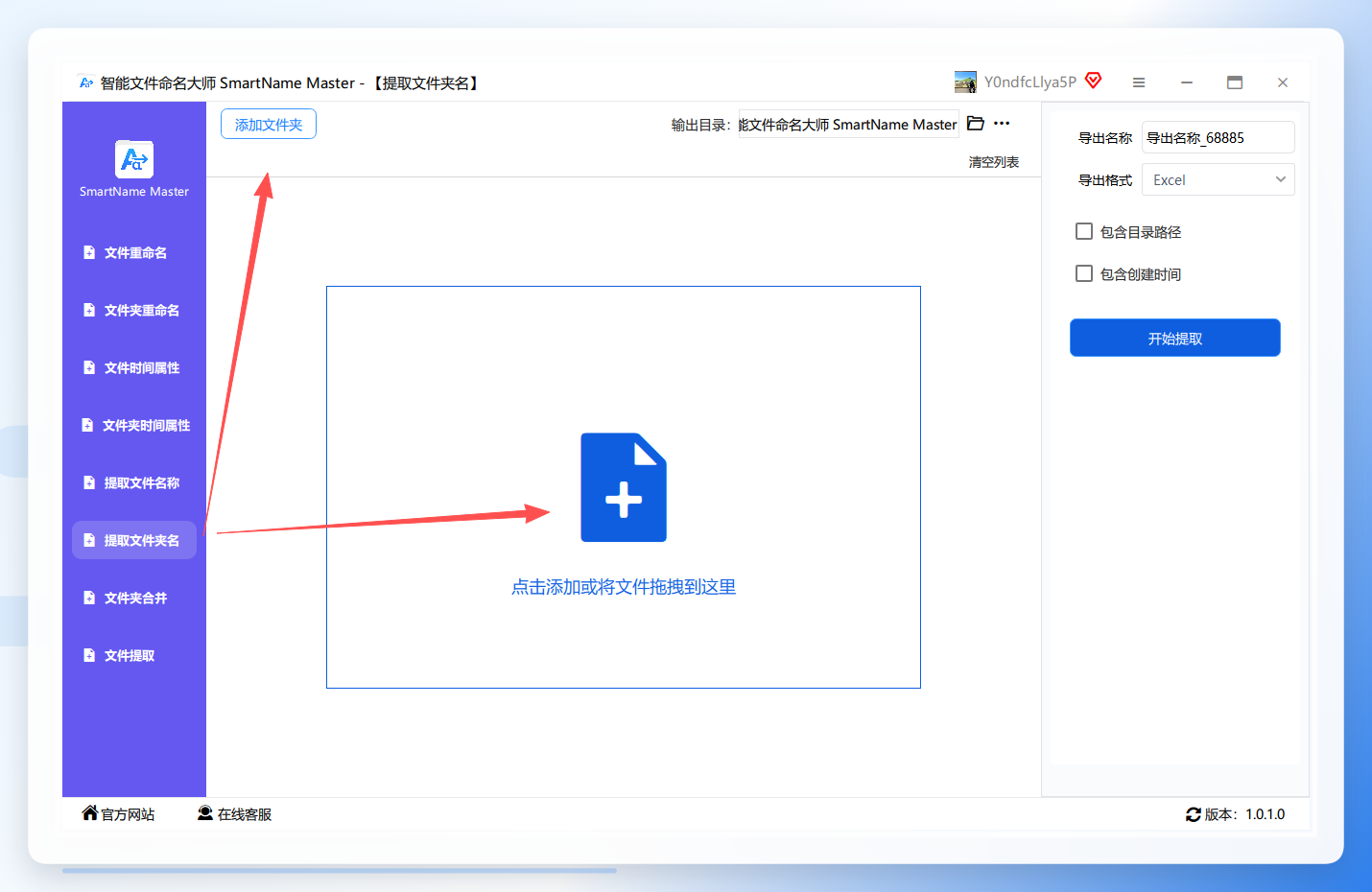The width and height of the screenshot is (1372, 892).
Task: Click the VIP heart diamond icon
Action: 1093,81
